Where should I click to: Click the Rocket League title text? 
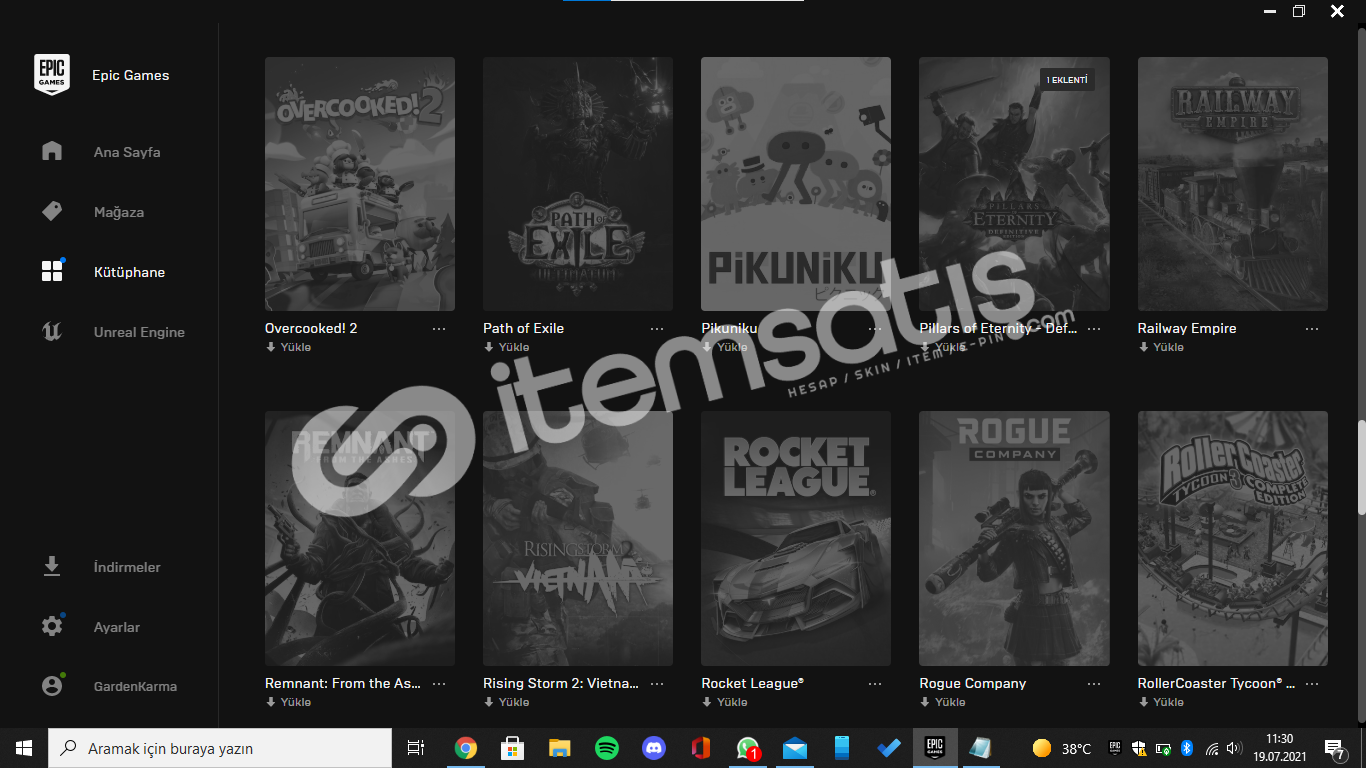point(752,683)
